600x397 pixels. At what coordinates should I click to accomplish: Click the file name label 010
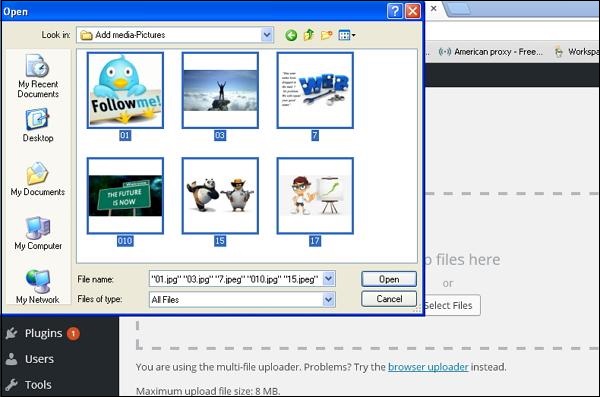point(125,241)
